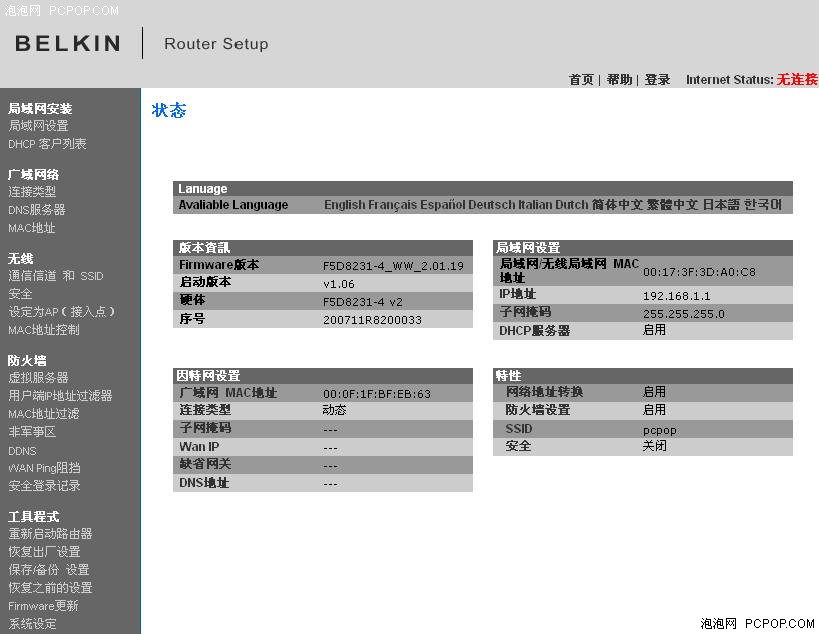Click the 工具程式 sidebar section heading

coord(33,516)
